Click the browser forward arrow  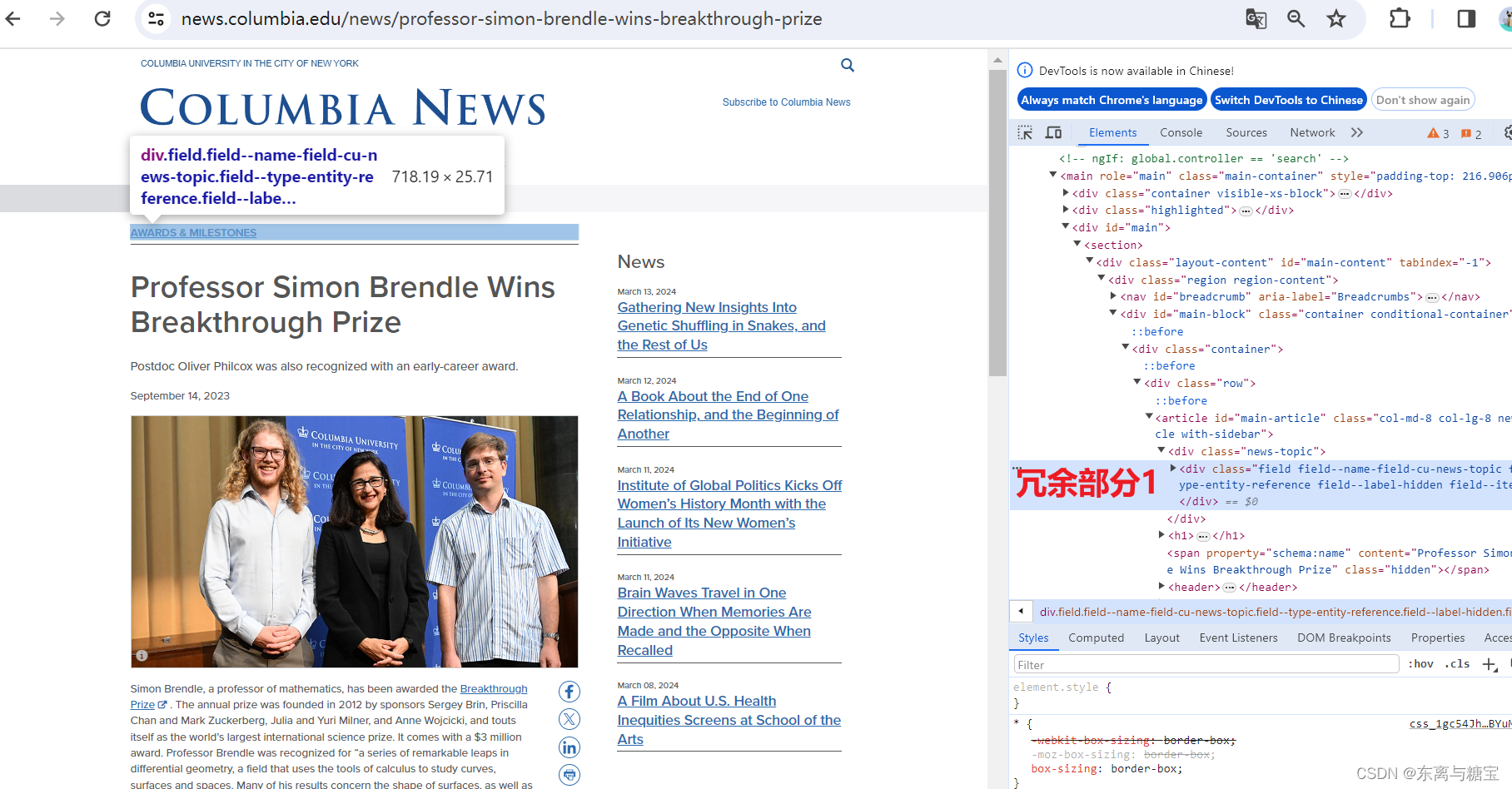(x=57, y=18)
